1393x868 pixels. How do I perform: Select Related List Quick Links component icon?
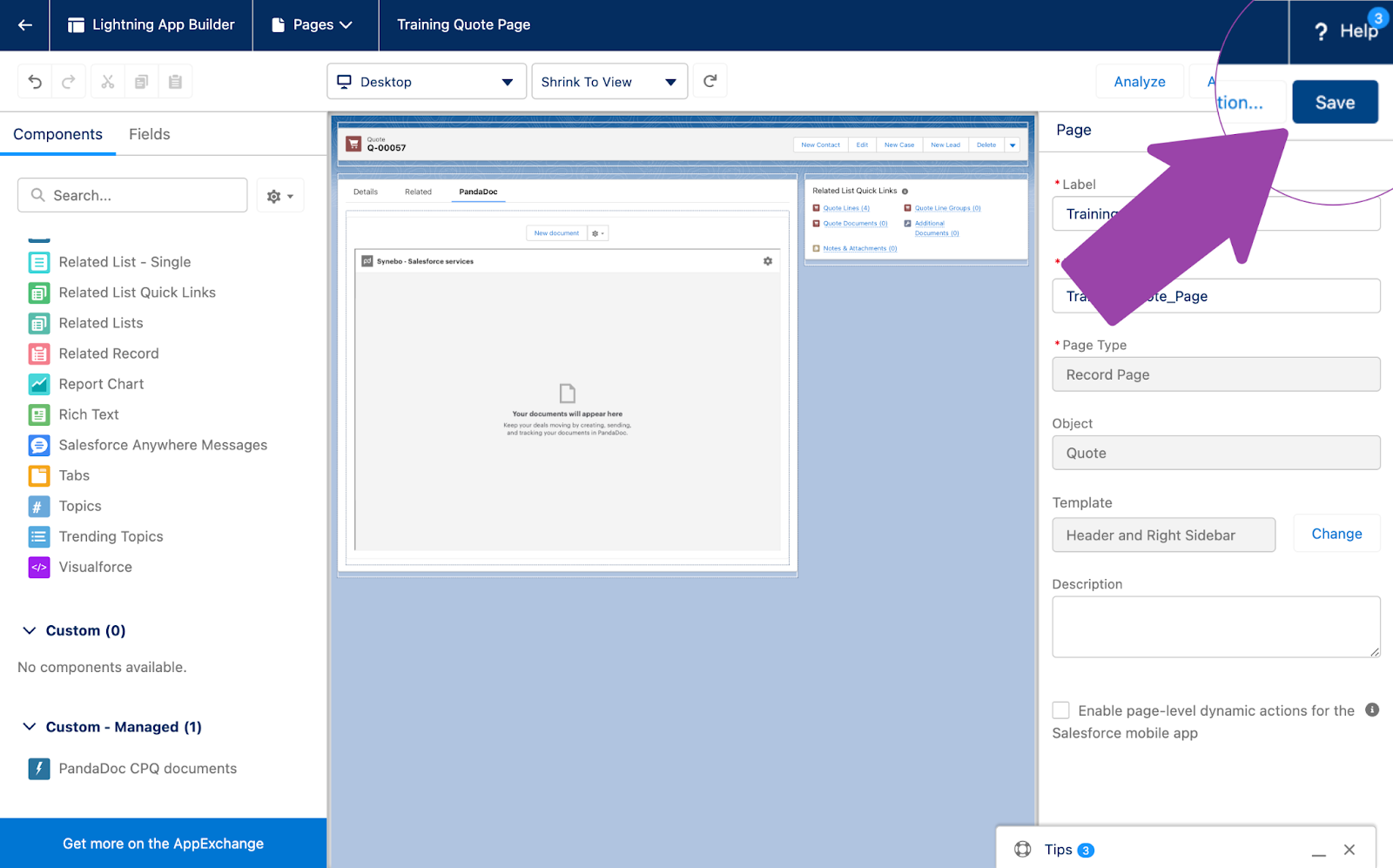point(39,293)
